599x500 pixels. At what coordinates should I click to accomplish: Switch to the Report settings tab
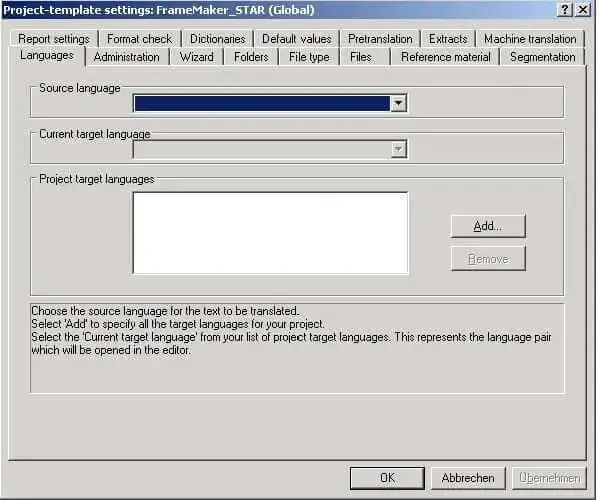click(54, 39)
